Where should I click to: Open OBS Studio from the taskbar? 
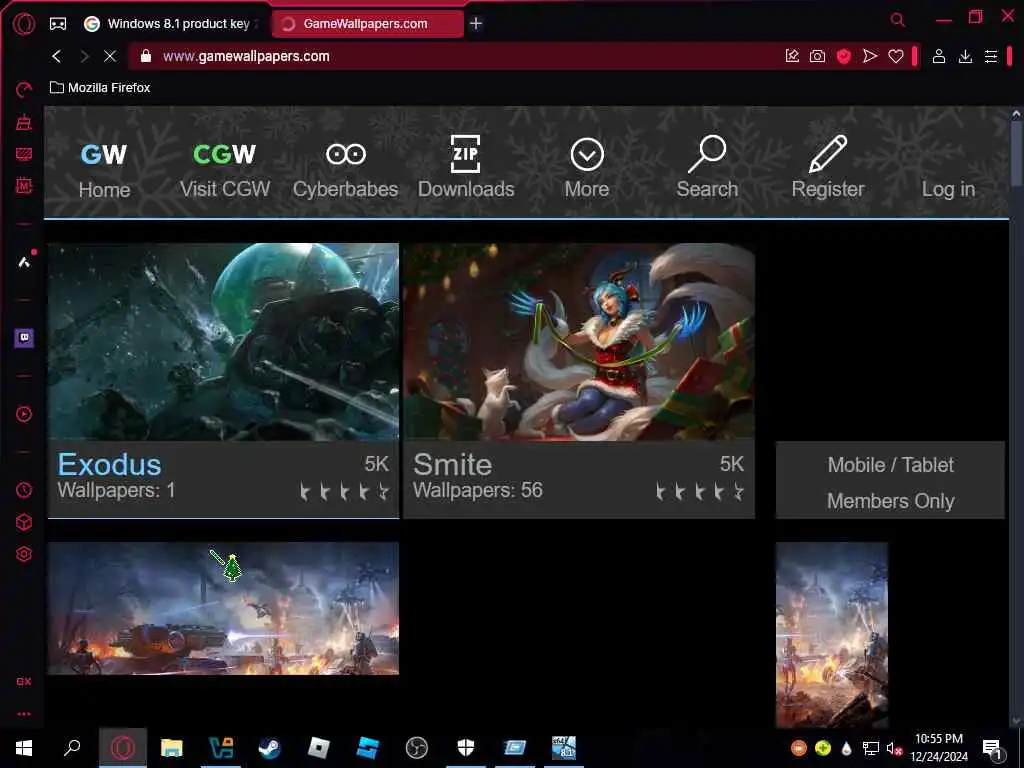[417, 748]
